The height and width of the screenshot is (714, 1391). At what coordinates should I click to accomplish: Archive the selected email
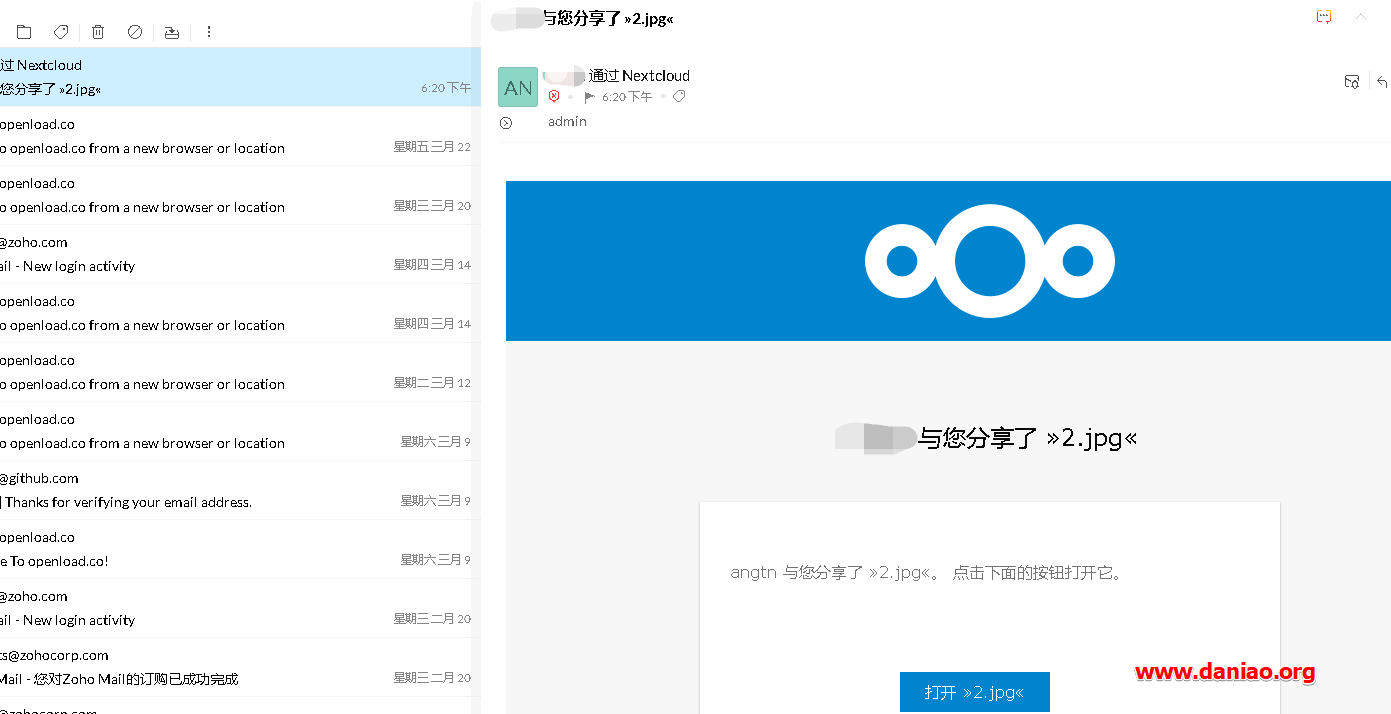[172, 32]
